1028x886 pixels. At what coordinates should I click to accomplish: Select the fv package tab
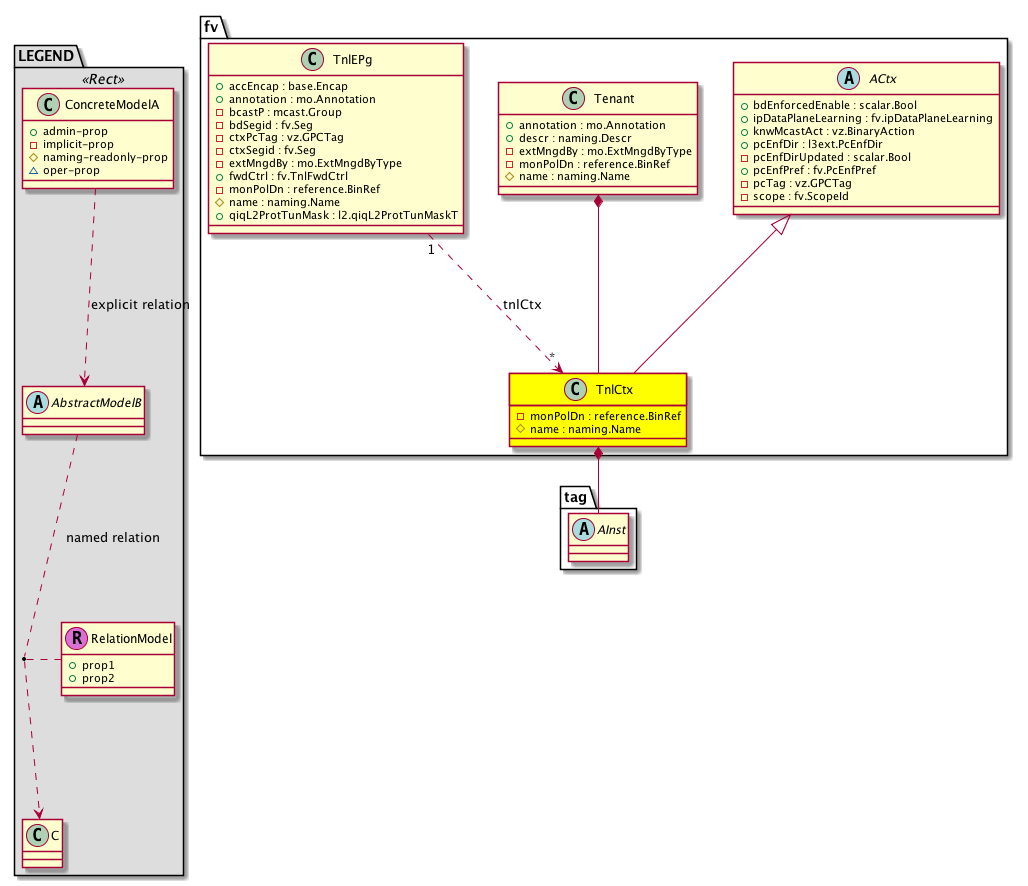pyautogui.click(x=211, y=26)
